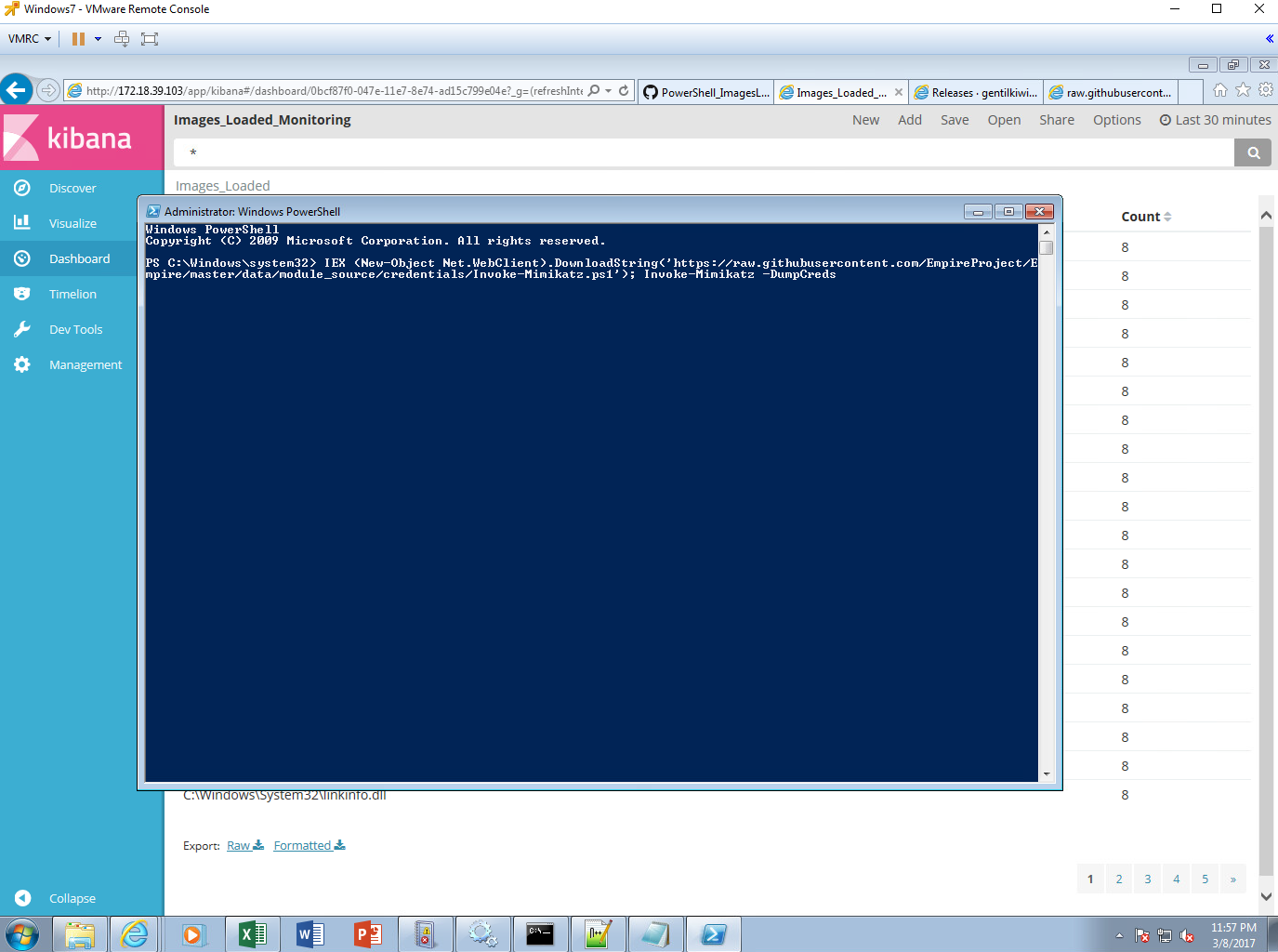Click Add in the dashboard menu

(910, 120)
